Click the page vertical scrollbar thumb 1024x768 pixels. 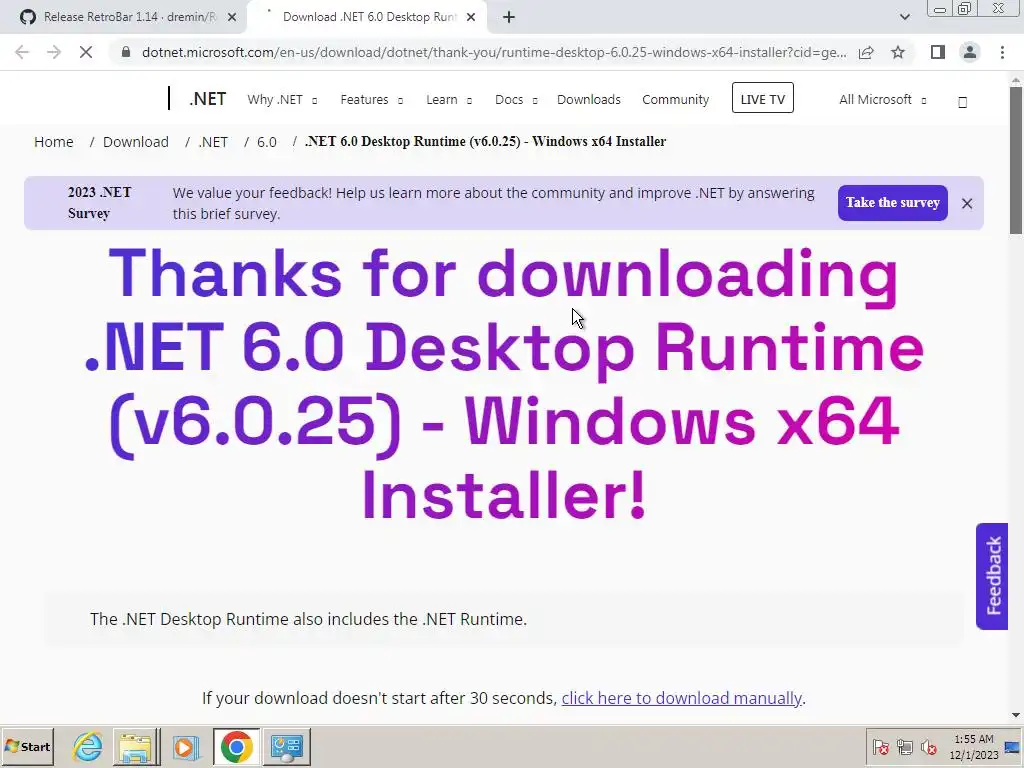point(1016,160)
